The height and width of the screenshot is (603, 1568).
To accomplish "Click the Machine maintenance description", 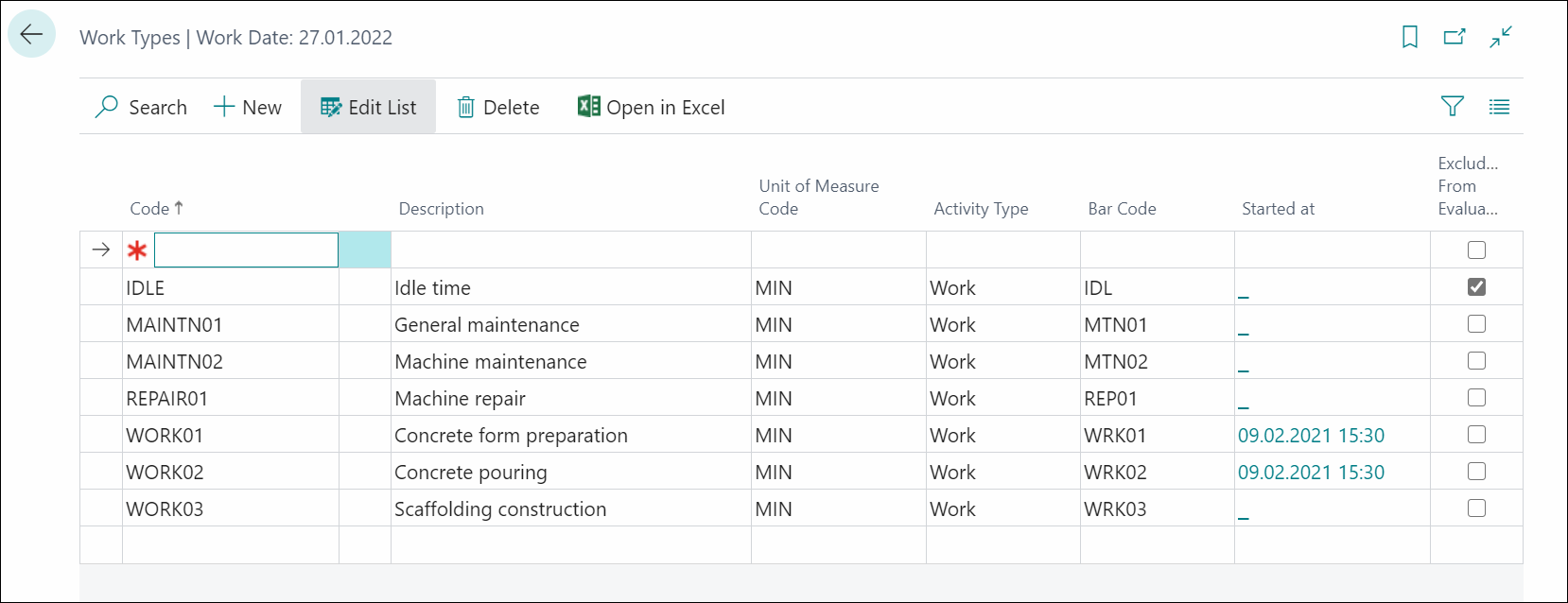I will click(x=491, y=362).
